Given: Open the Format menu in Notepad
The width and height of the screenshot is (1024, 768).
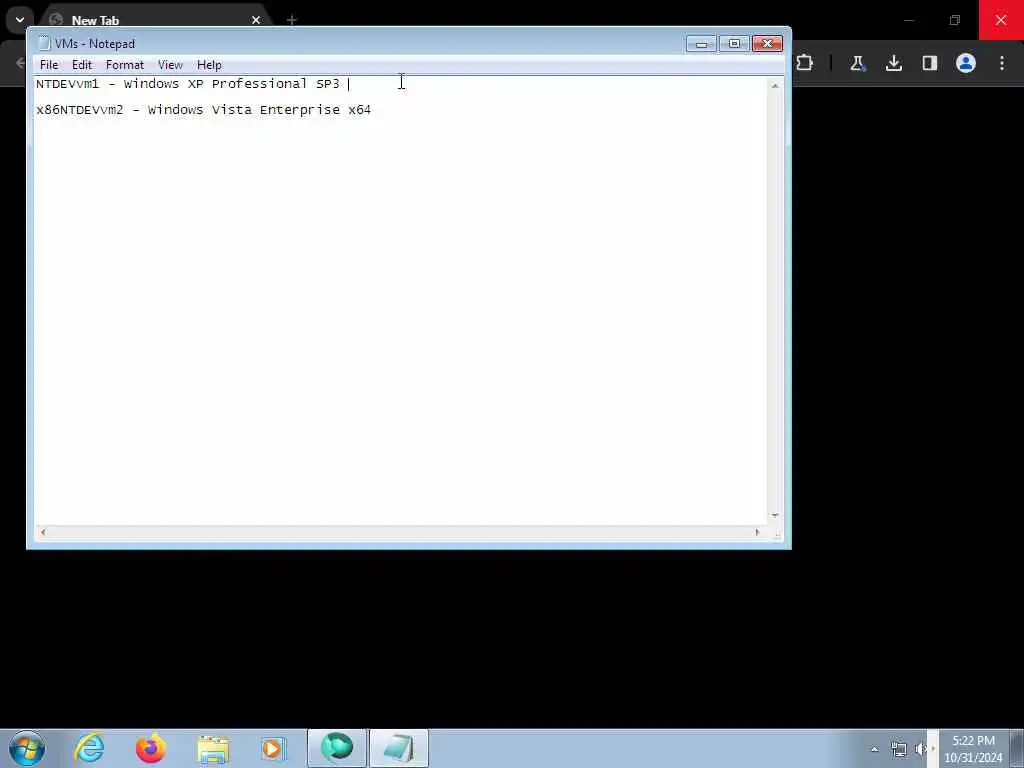Looking at the screenshot, I should coord(125,65).
